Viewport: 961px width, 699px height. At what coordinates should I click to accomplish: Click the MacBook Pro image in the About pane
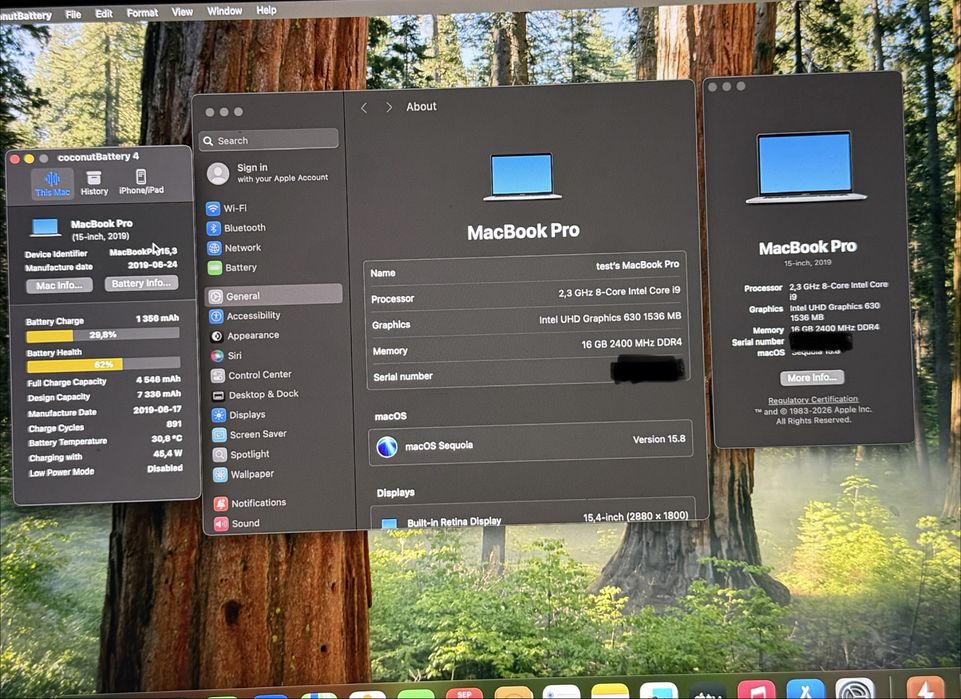[523, 177]
